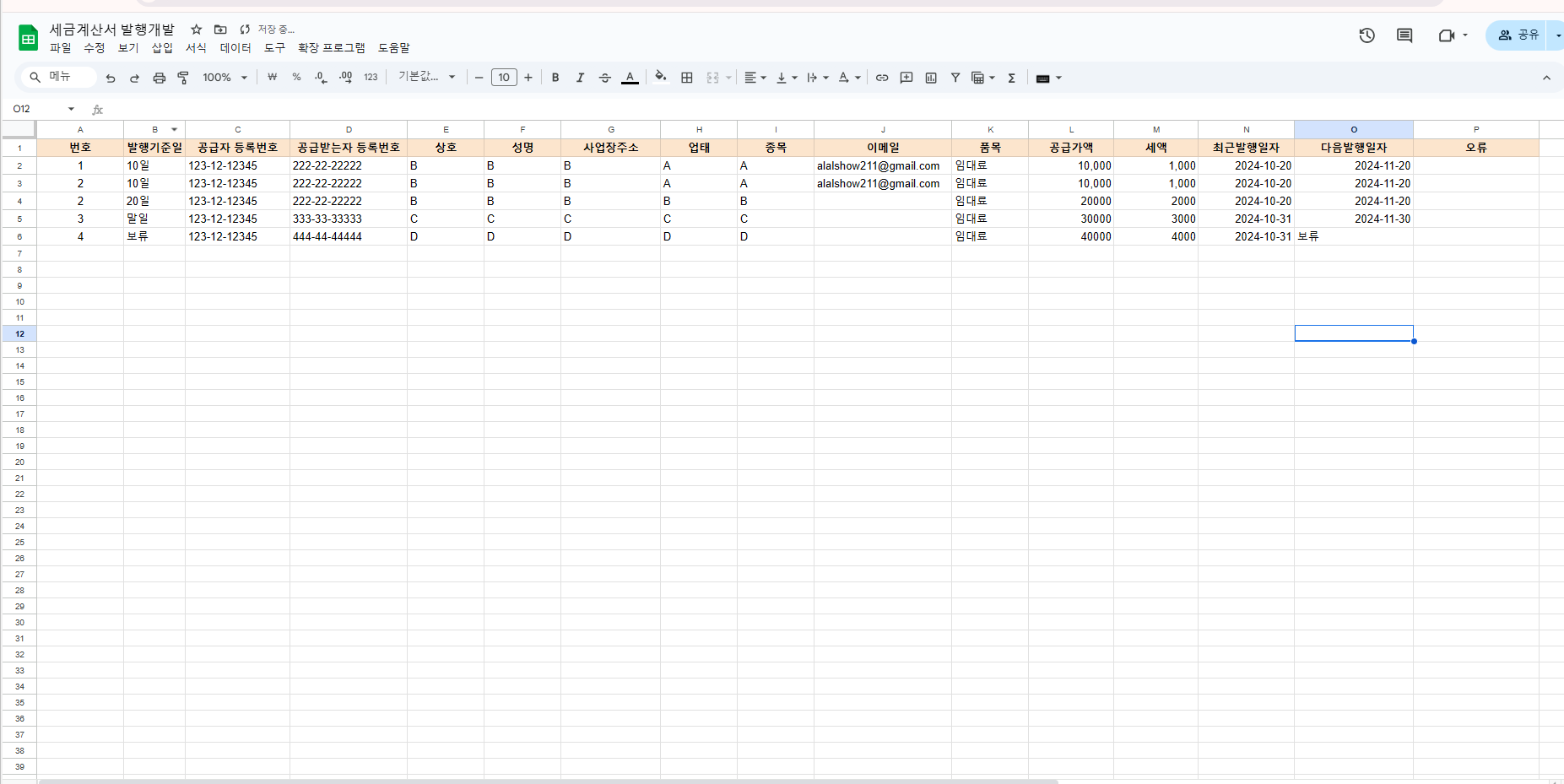Open version history clock icon
Screen dimensions: 1564x784
click(1366, 35)
